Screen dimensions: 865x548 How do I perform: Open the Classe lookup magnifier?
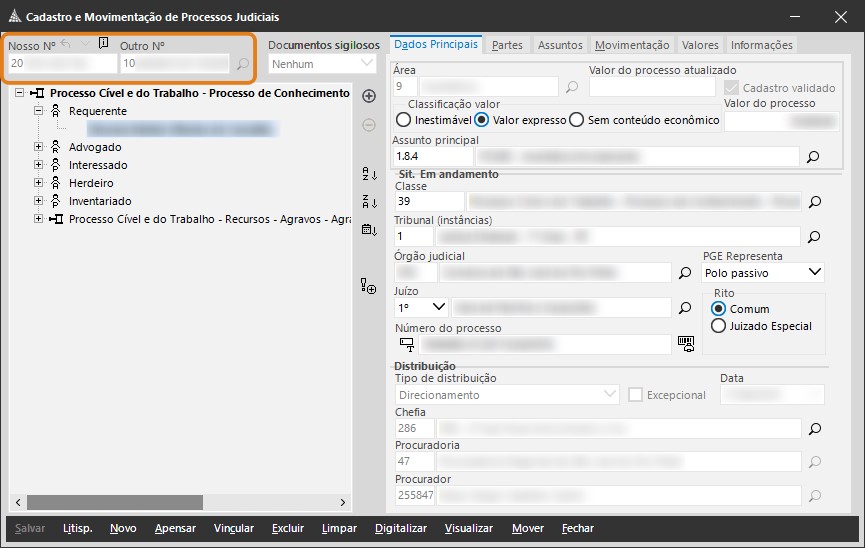point(813,202)
